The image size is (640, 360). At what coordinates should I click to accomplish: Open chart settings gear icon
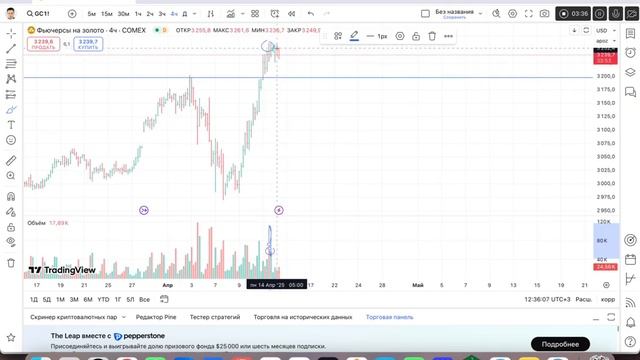coord(512,14)
